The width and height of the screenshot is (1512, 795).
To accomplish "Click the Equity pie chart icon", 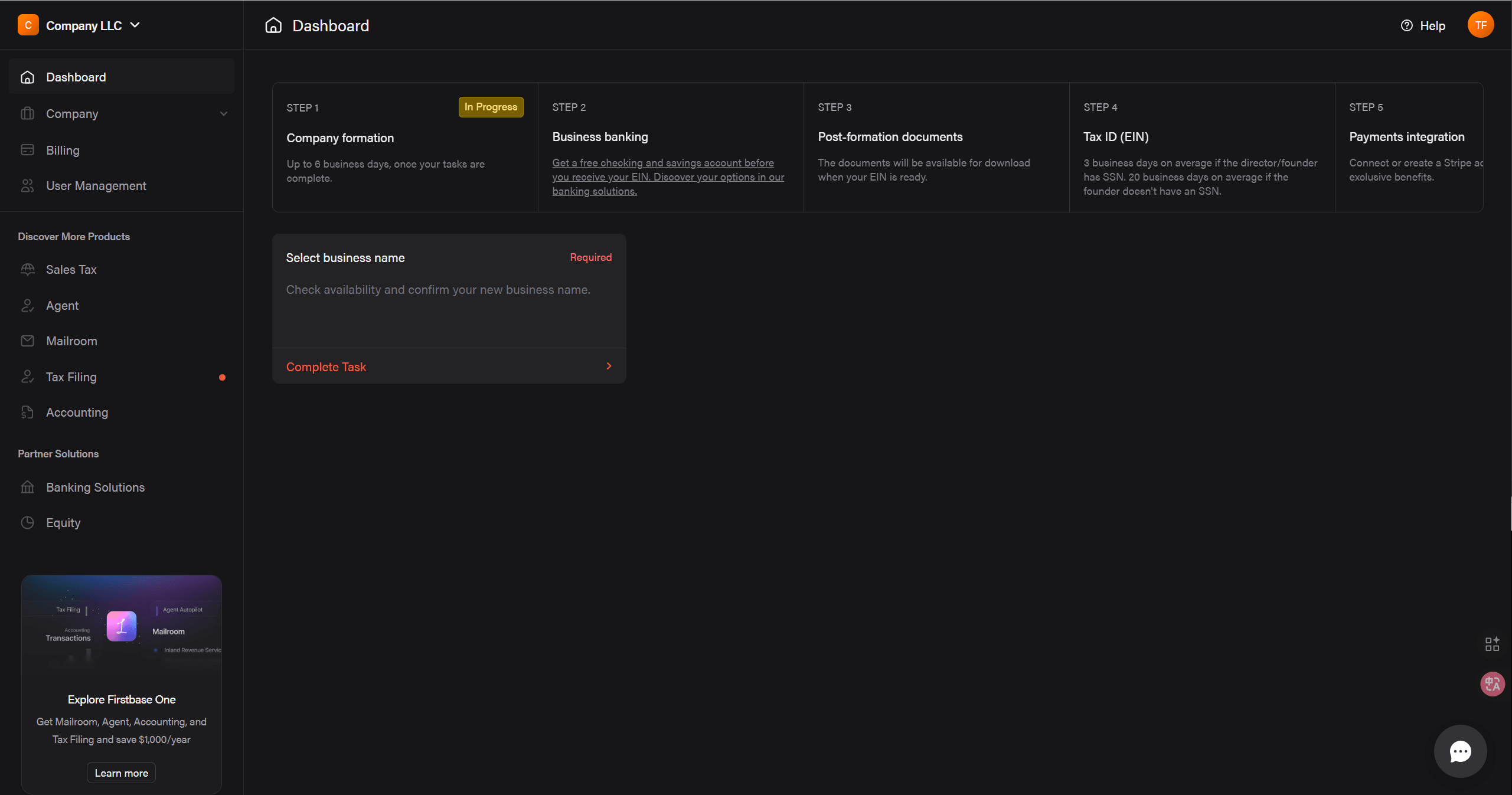I will click(x=27, y=523).
